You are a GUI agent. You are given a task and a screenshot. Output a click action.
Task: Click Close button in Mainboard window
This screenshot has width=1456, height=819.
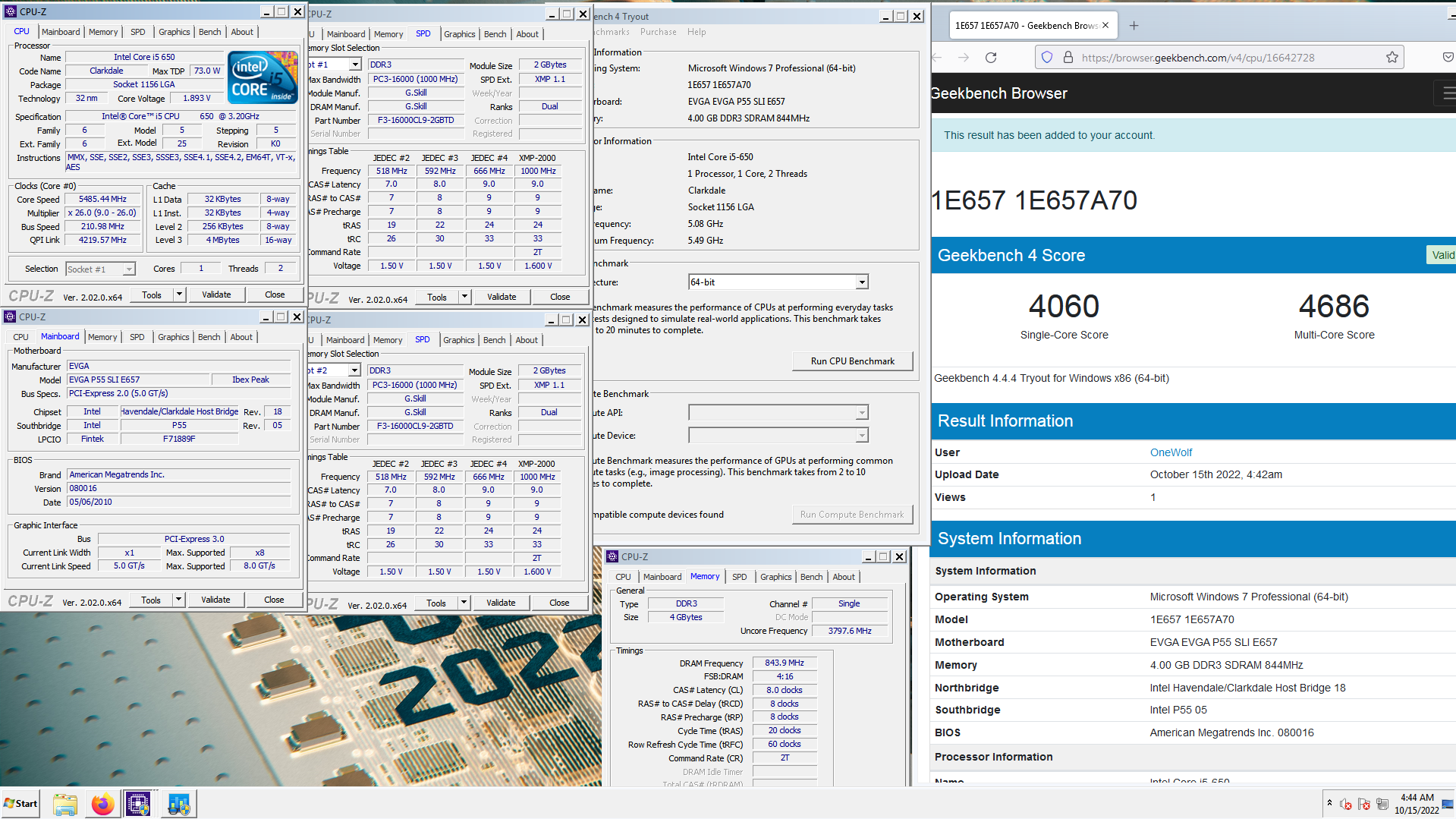click(274, 600)
